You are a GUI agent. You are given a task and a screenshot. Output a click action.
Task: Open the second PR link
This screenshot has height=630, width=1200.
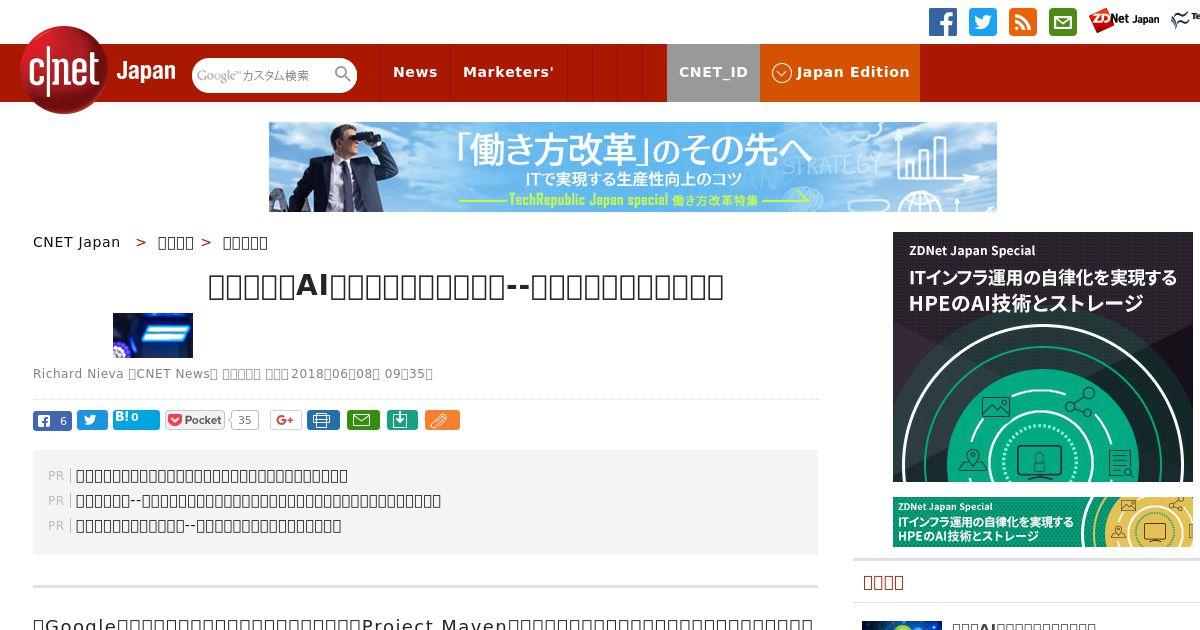coord(258,501)
